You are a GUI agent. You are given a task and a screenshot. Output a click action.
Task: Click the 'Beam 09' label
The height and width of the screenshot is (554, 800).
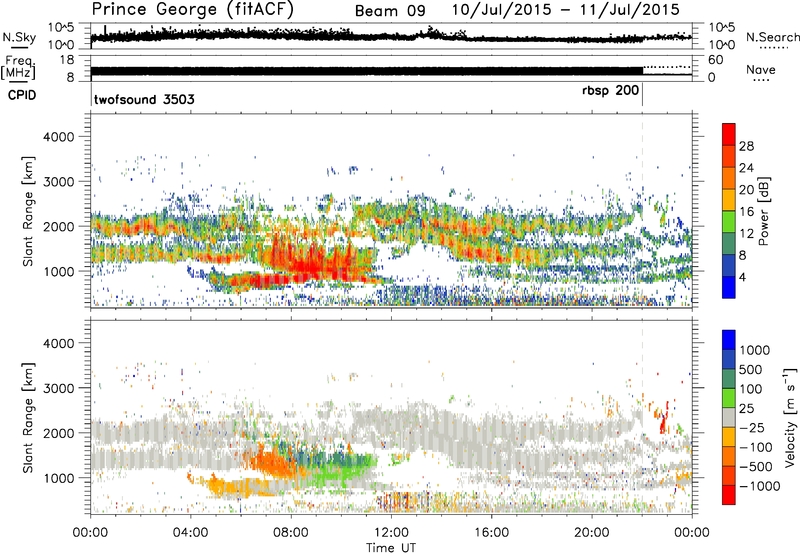point(390,11)
